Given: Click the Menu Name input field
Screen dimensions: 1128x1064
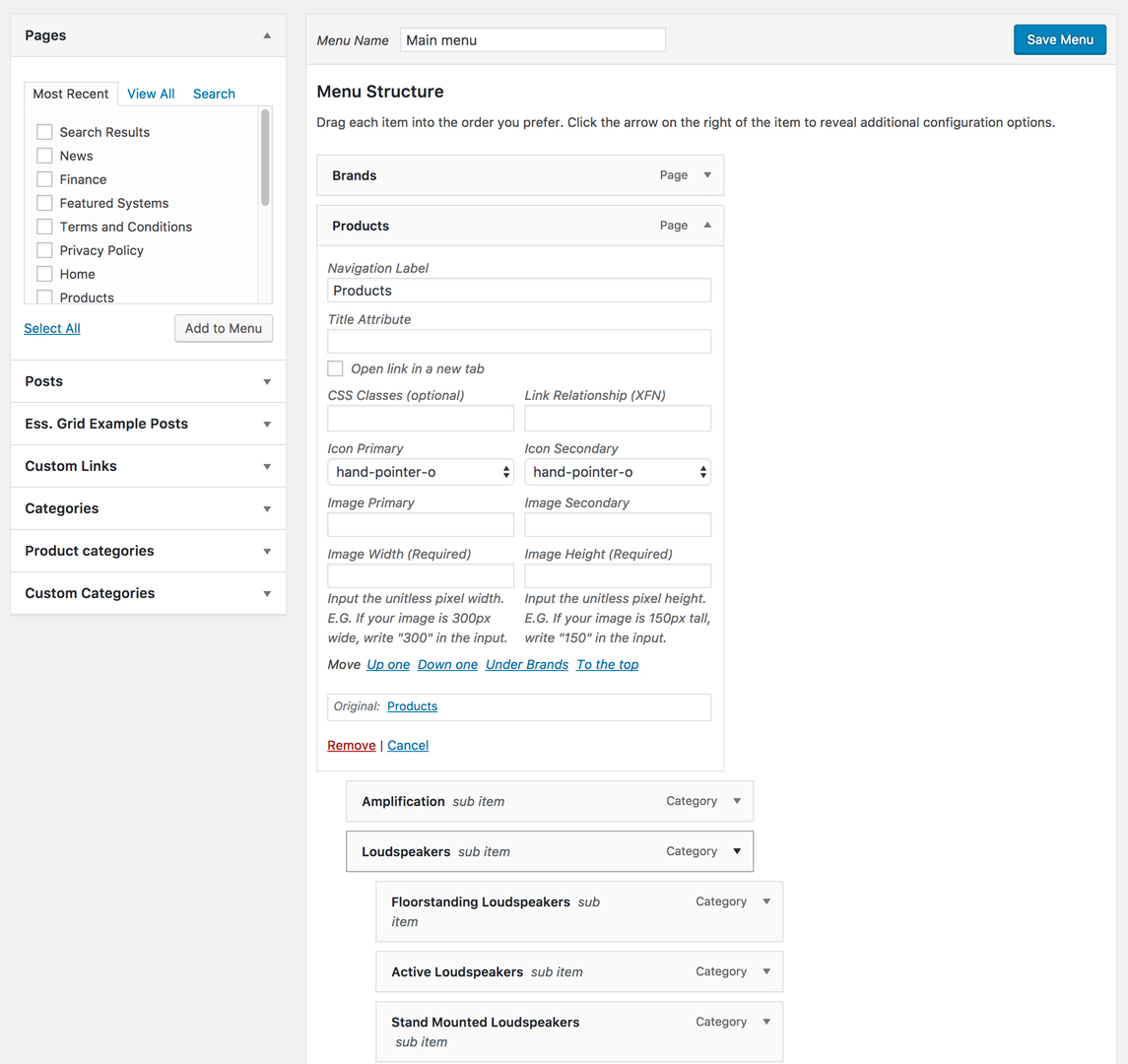Looking at the screenshot, I should [533, 40].
